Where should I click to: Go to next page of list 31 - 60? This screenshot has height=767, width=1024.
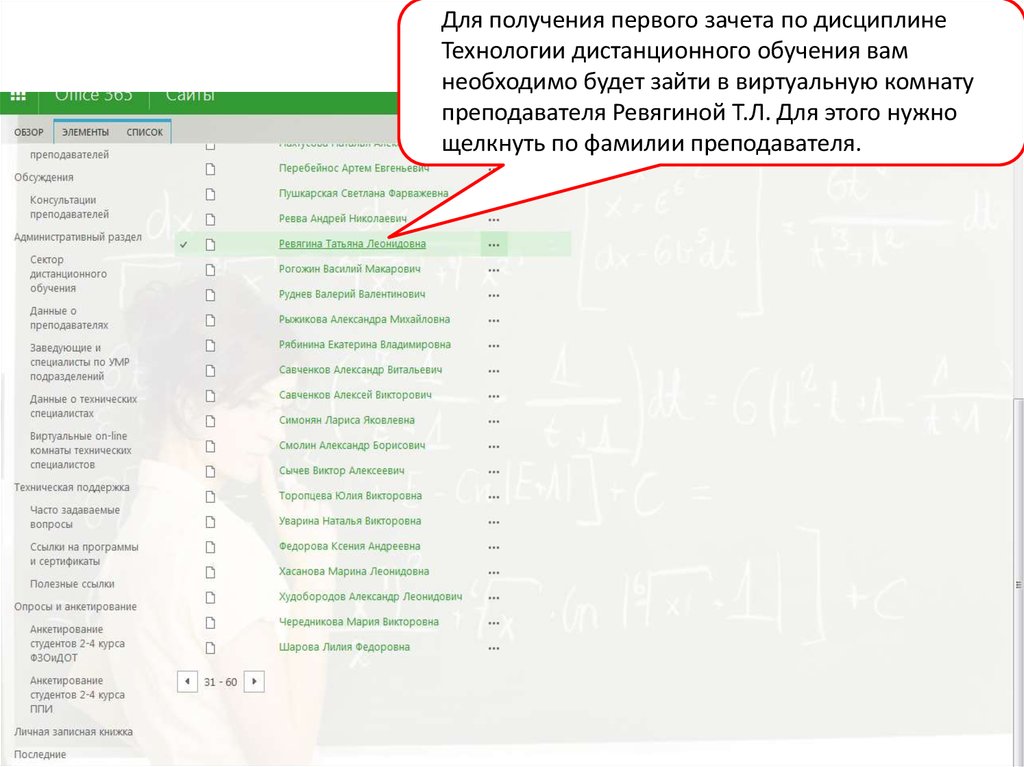click(254, 681)
